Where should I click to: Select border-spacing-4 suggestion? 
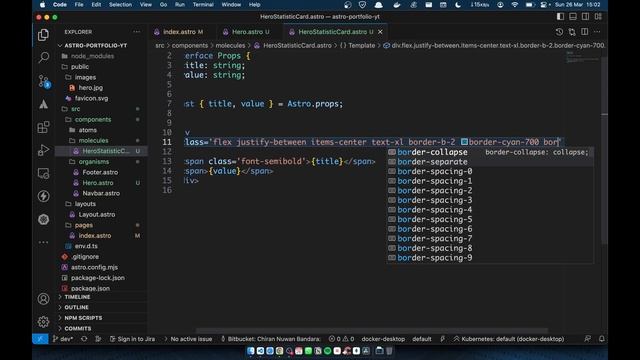(489, 210)
